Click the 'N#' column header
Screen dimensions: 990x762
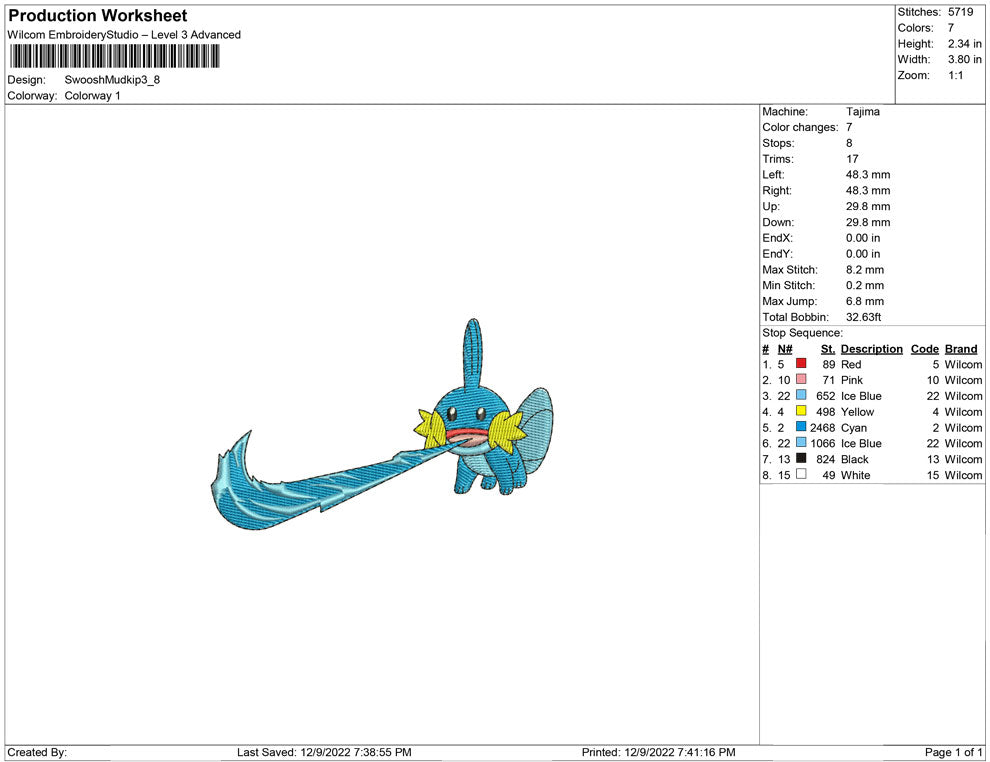785,349
